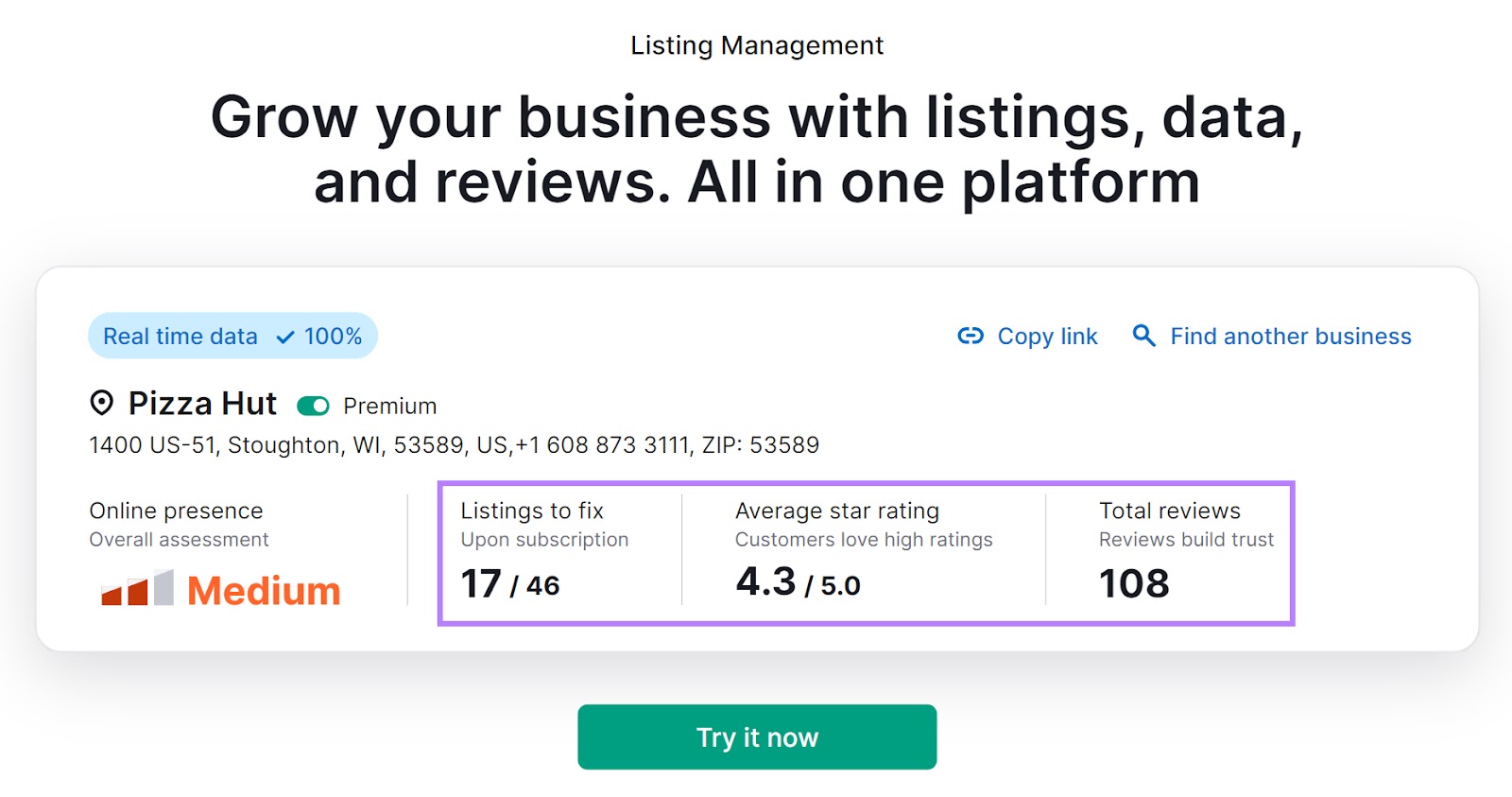The height and width of the screenshot is (797, 1512).
Task: Click the checkmark icon in the data badge
Action: pyautogui.click(x=285, y=337)
